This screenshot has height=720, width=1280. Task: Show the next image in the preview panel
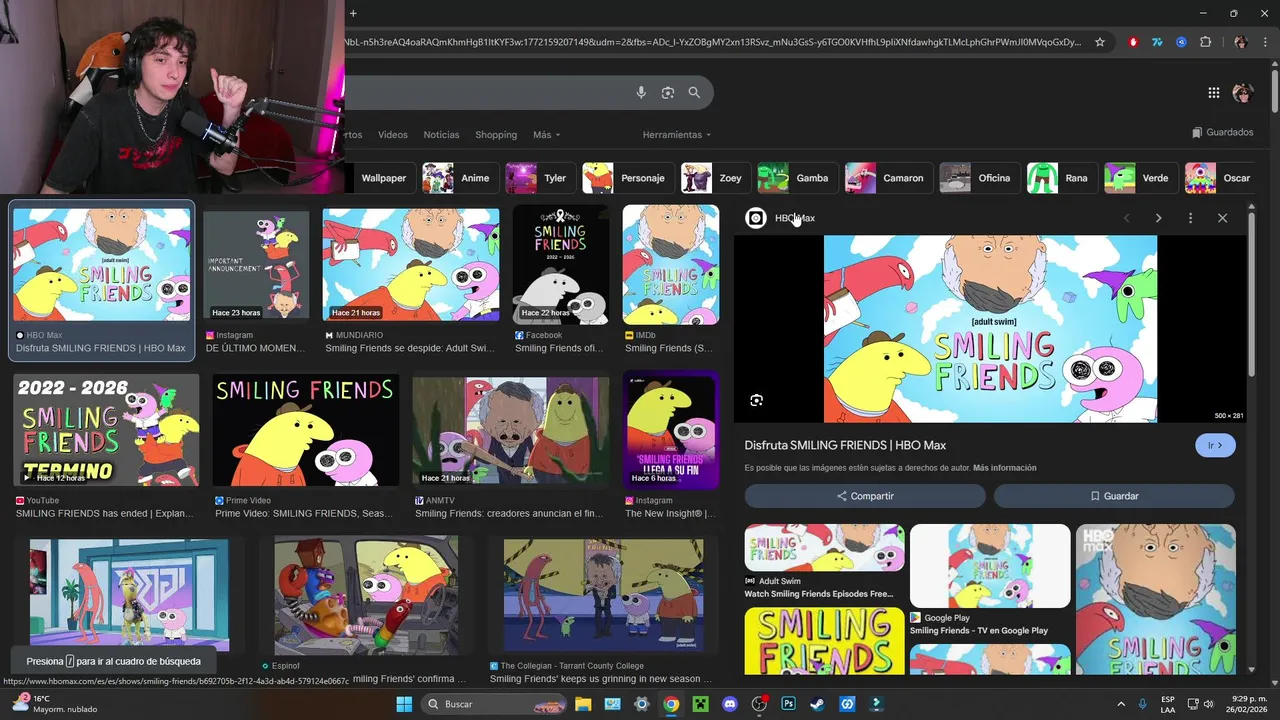[x=1158, y=218]
